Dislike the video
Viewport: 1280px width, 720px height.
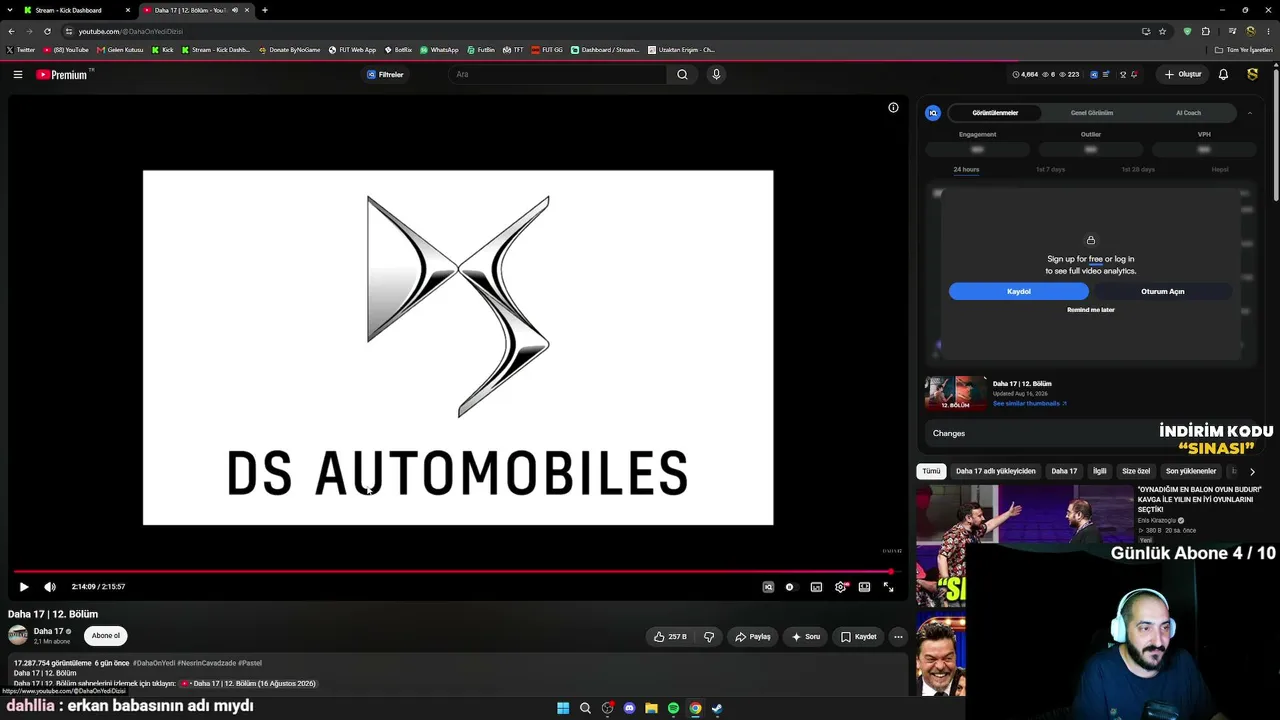pos(709,636)
